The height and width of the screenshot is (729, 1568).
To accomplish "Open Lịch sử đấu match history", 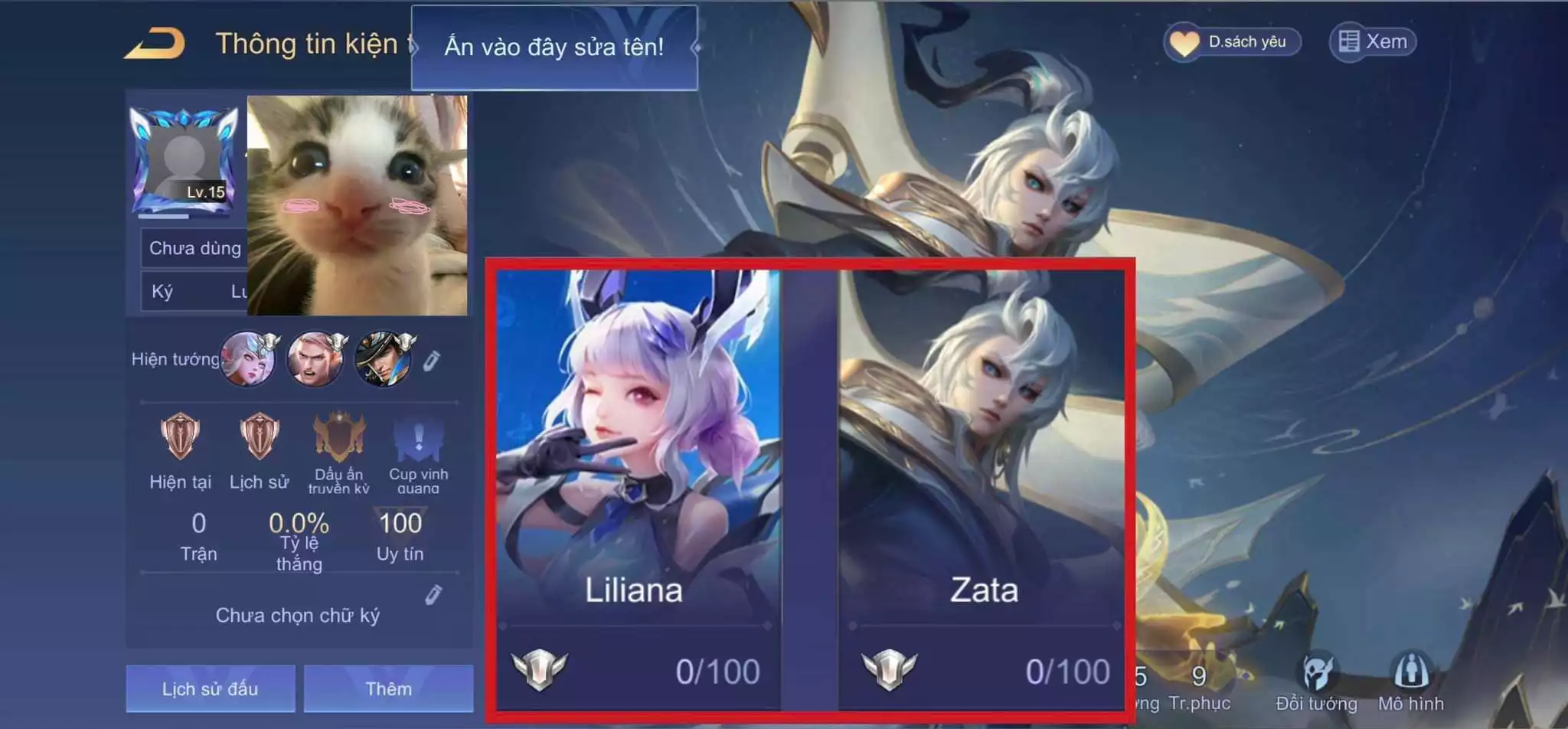I will coord(211,688).
